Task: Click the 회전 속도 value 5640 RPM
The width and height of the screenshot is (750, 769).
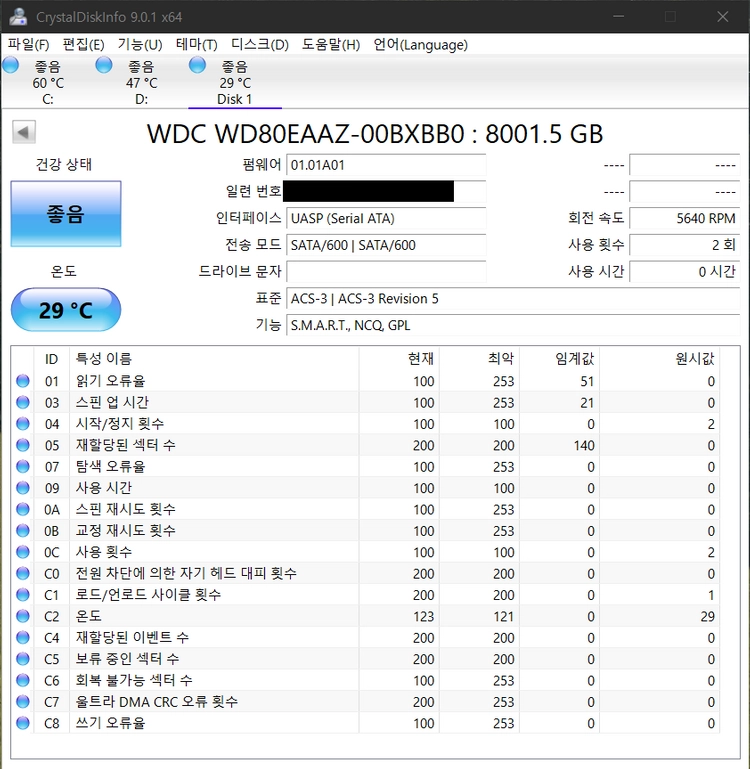Action: 684,218
